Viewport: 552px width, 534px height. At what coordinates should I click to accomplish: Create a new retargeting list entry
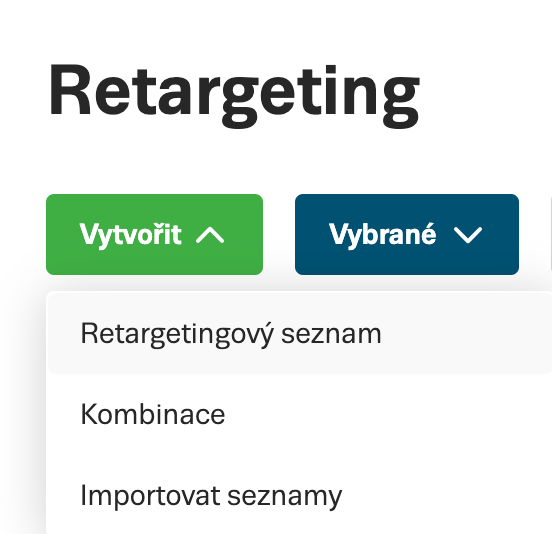click(x=300, y=334)
